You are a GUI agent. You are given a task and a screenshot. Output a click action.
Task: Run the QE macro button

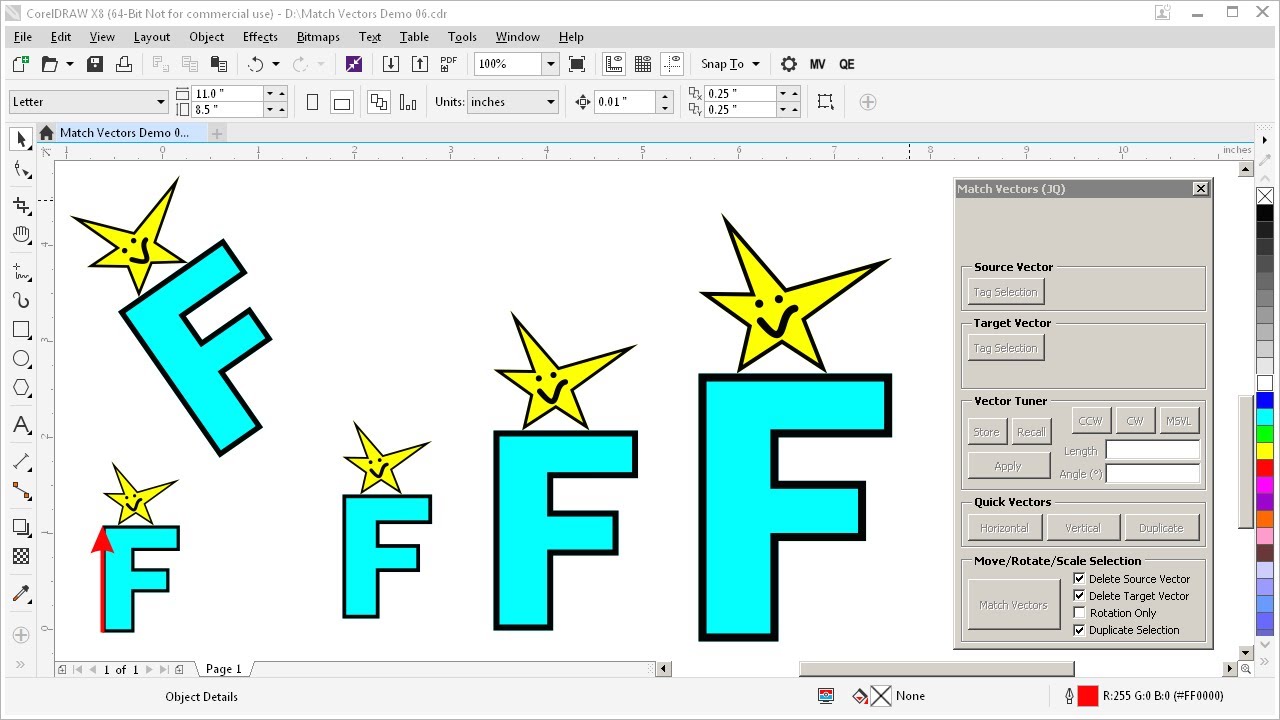pyautogui.click(x=847, y=64)
